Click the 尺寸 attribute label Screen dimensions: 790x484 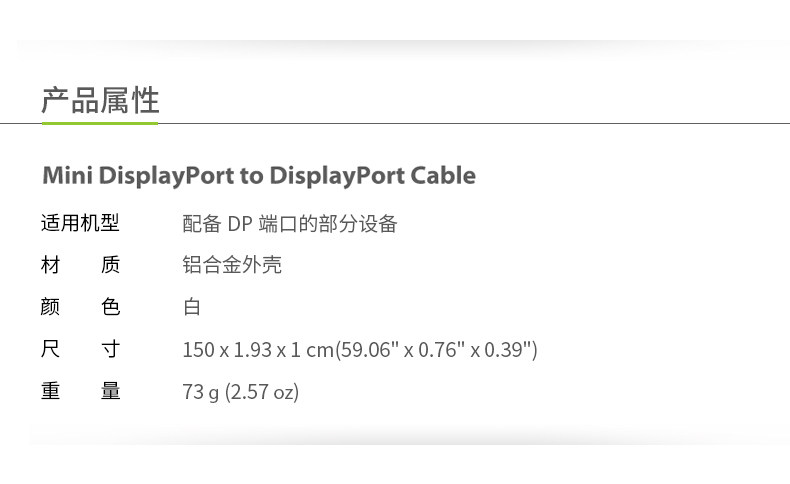80,349
